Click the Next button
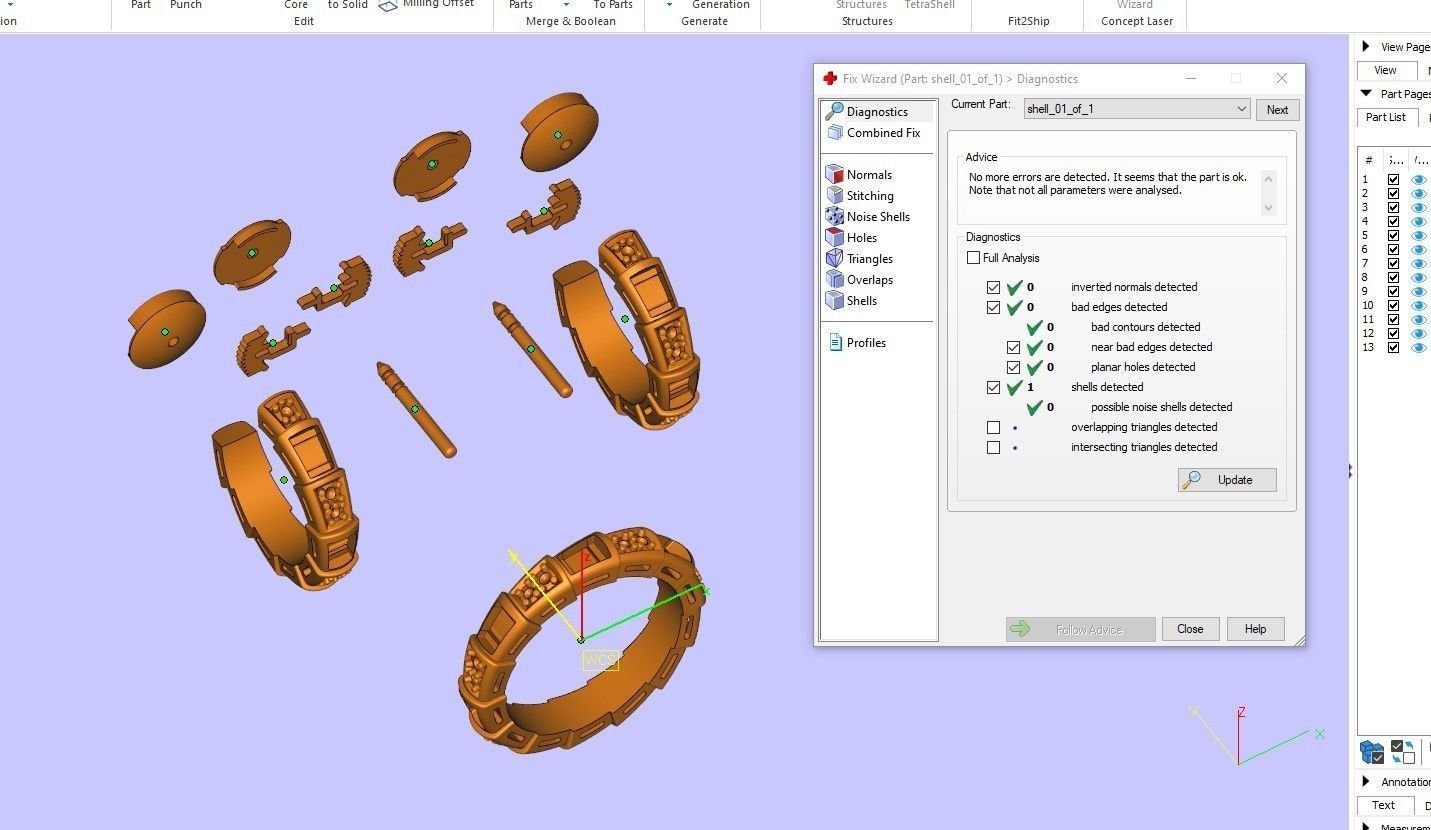Viewport: 1431px width, 830px height. (x=1277, y=110)
